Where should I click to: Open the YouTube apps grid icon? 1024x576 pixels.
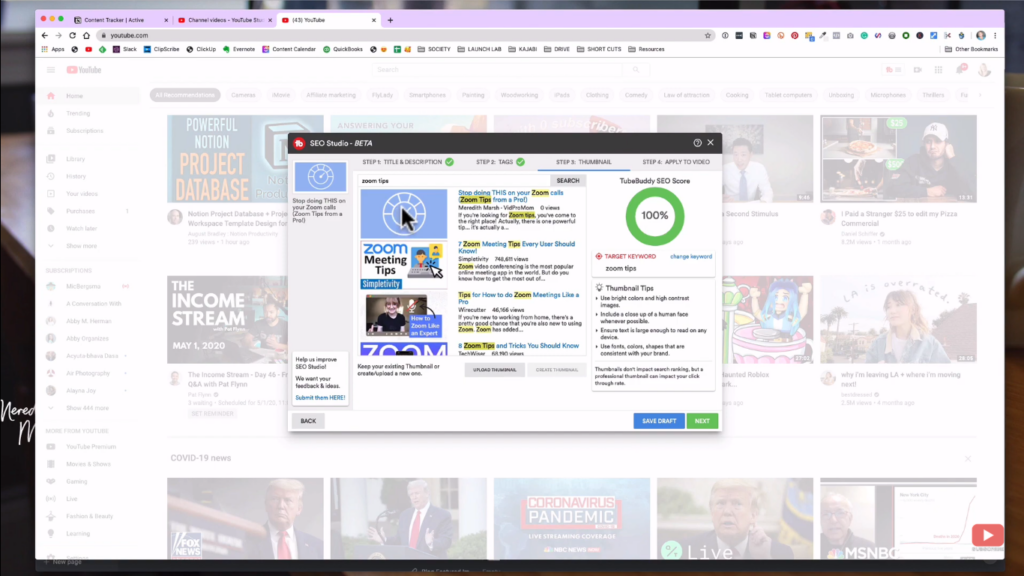(x=938, y=70)
